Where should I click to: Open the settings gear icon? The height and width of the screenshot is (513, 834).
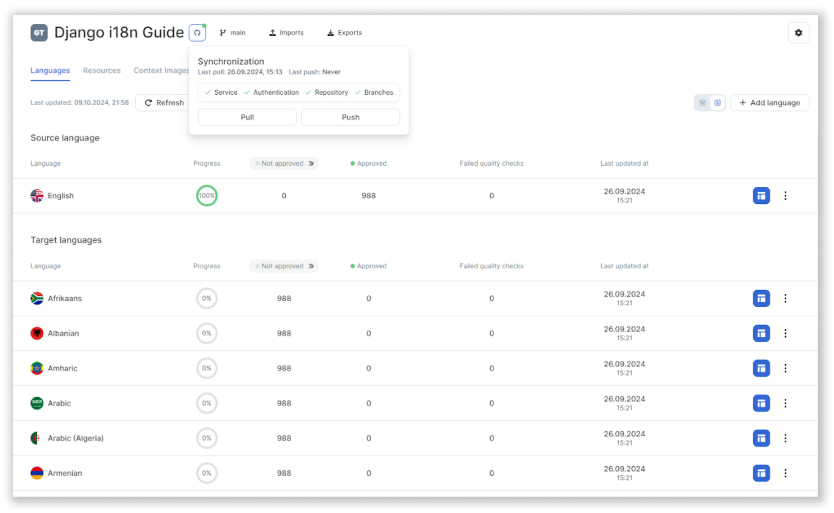click(798, 32)
